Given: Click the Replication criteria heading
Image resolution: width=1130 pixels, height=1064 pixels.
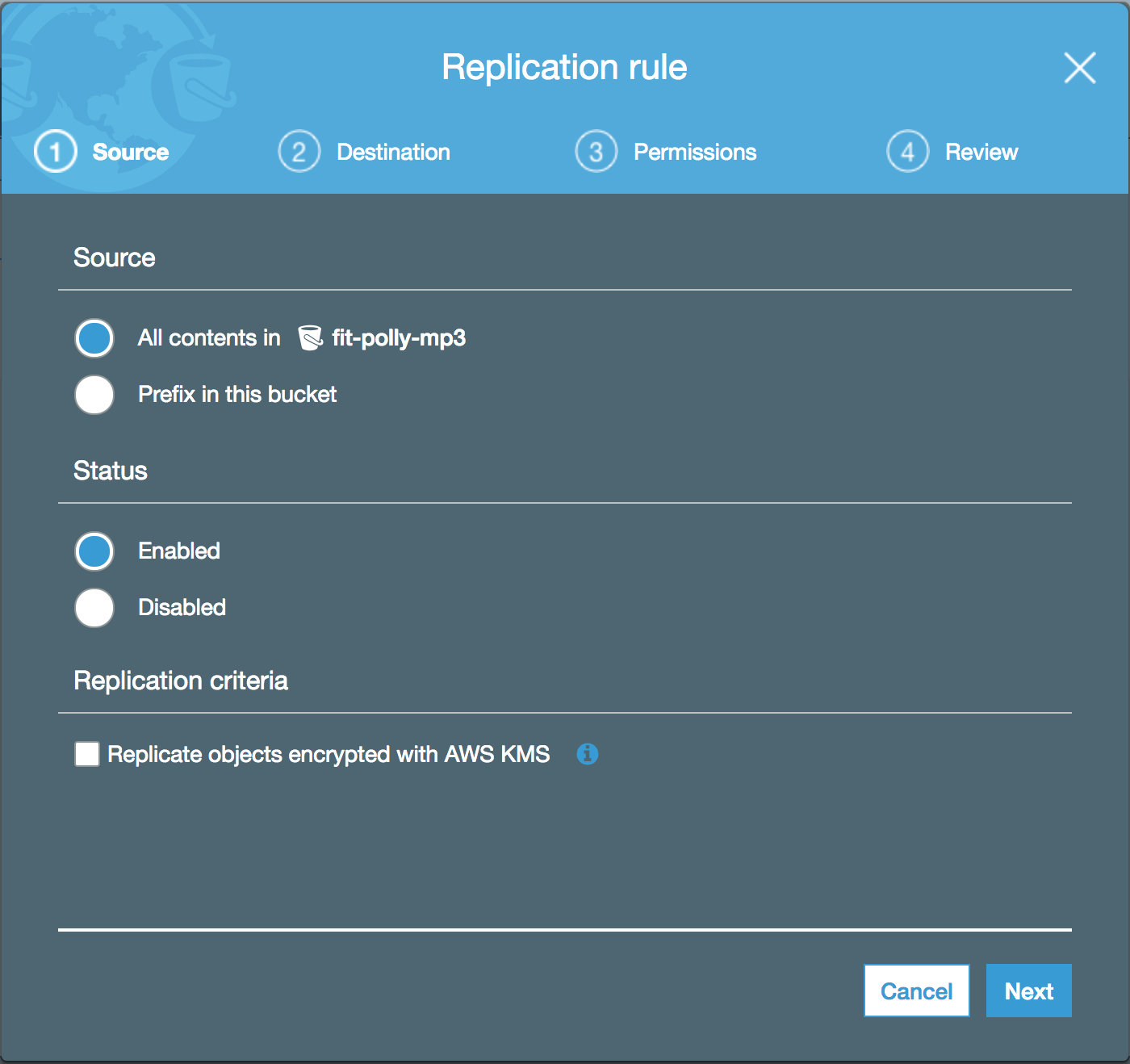Looking at the screenshot, I should [181, 681].
